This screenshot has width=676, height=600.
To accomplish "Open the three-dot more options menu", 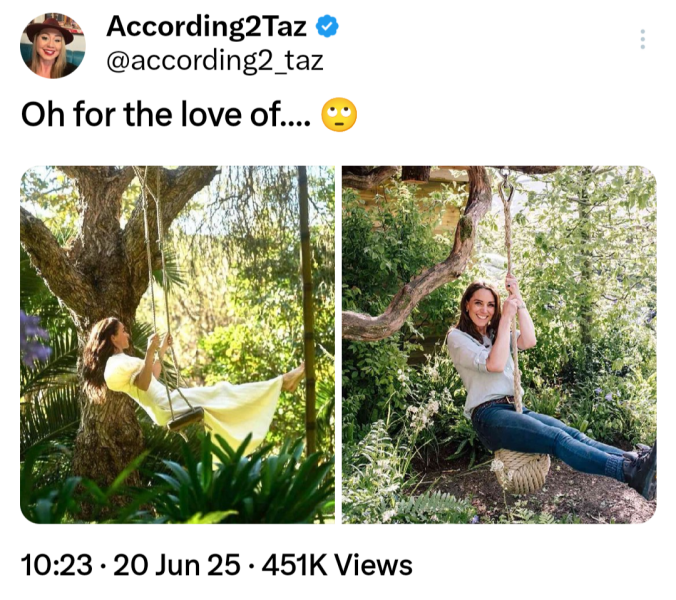I will coord(642,40).
